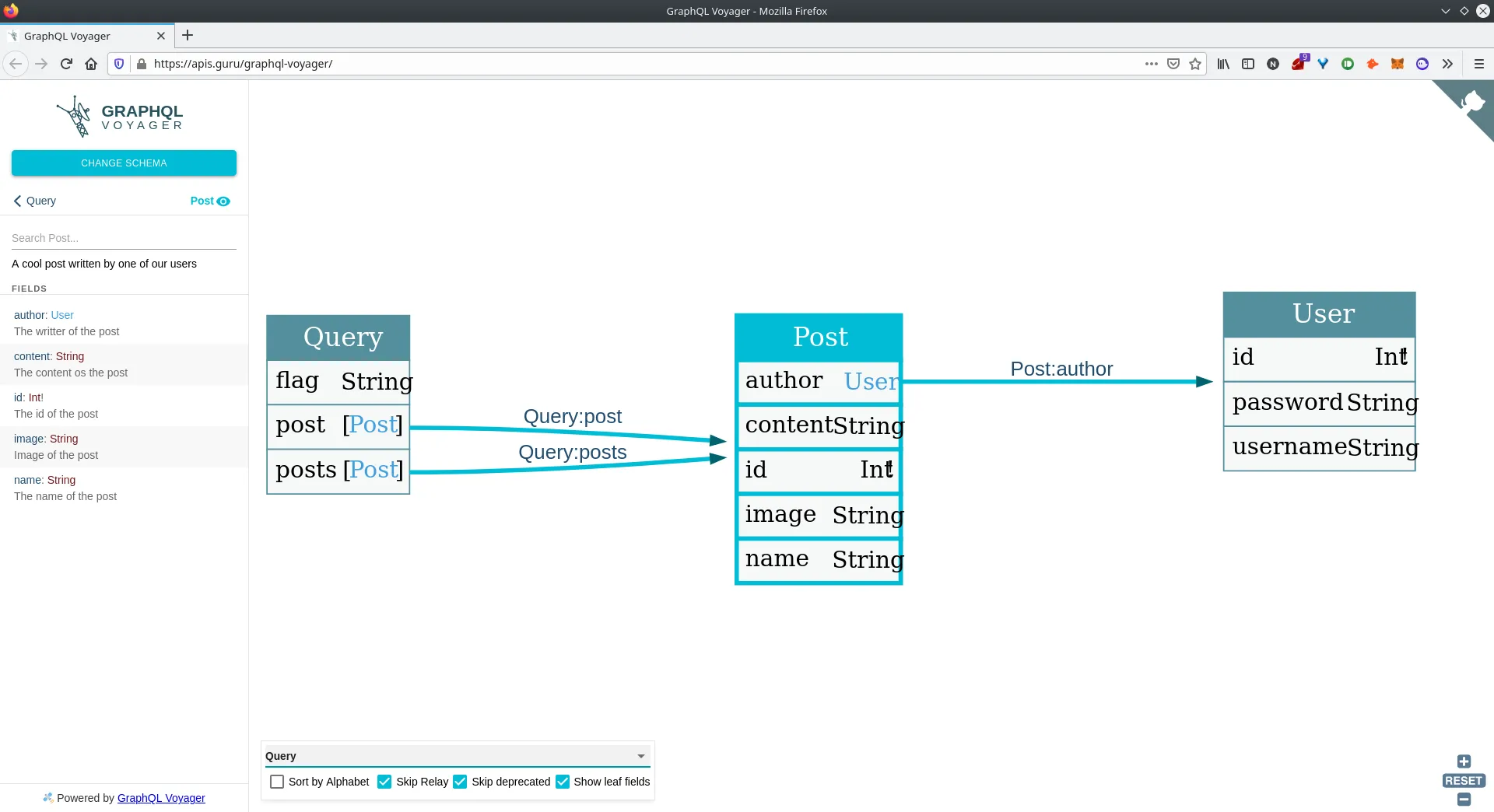Save page to Pocket
This screenshot has width=1494, height=812.
pyautogui.click(x=1173, y=64)
